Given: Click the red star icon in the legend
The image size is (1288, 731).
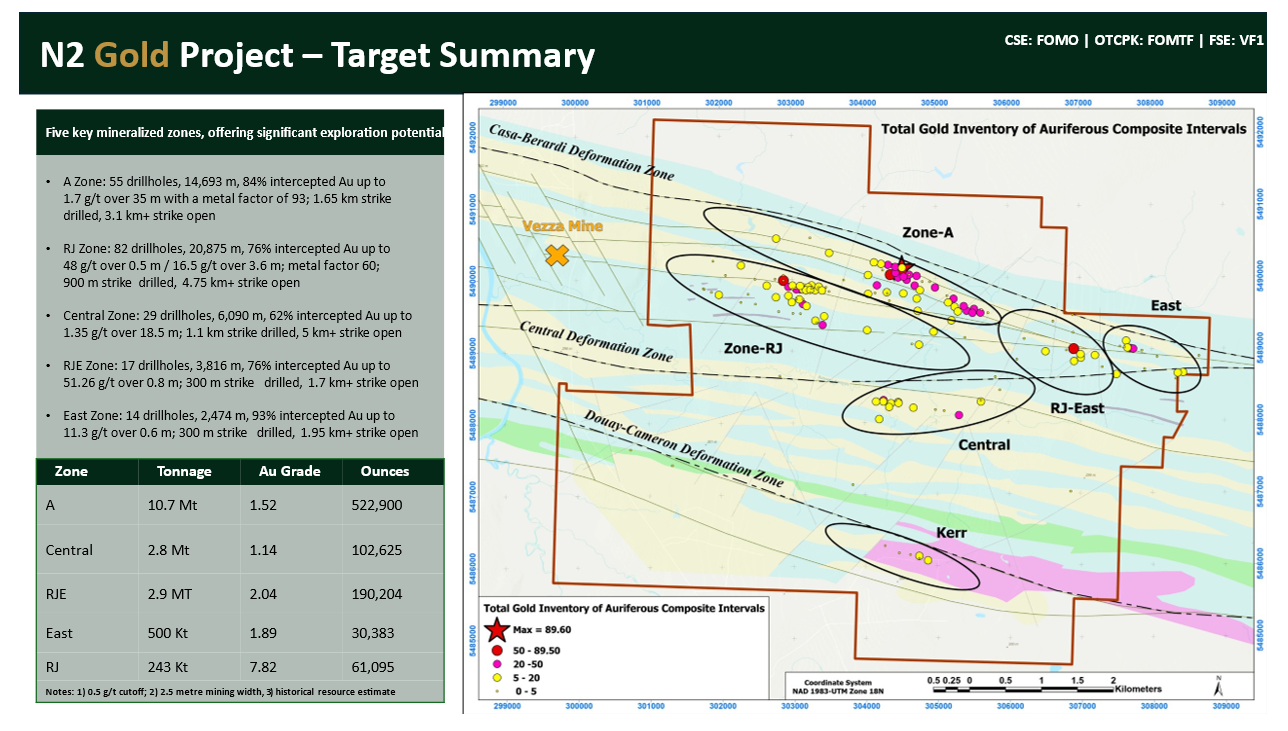Looking at the screenshot, I should [x=496, y=631].
